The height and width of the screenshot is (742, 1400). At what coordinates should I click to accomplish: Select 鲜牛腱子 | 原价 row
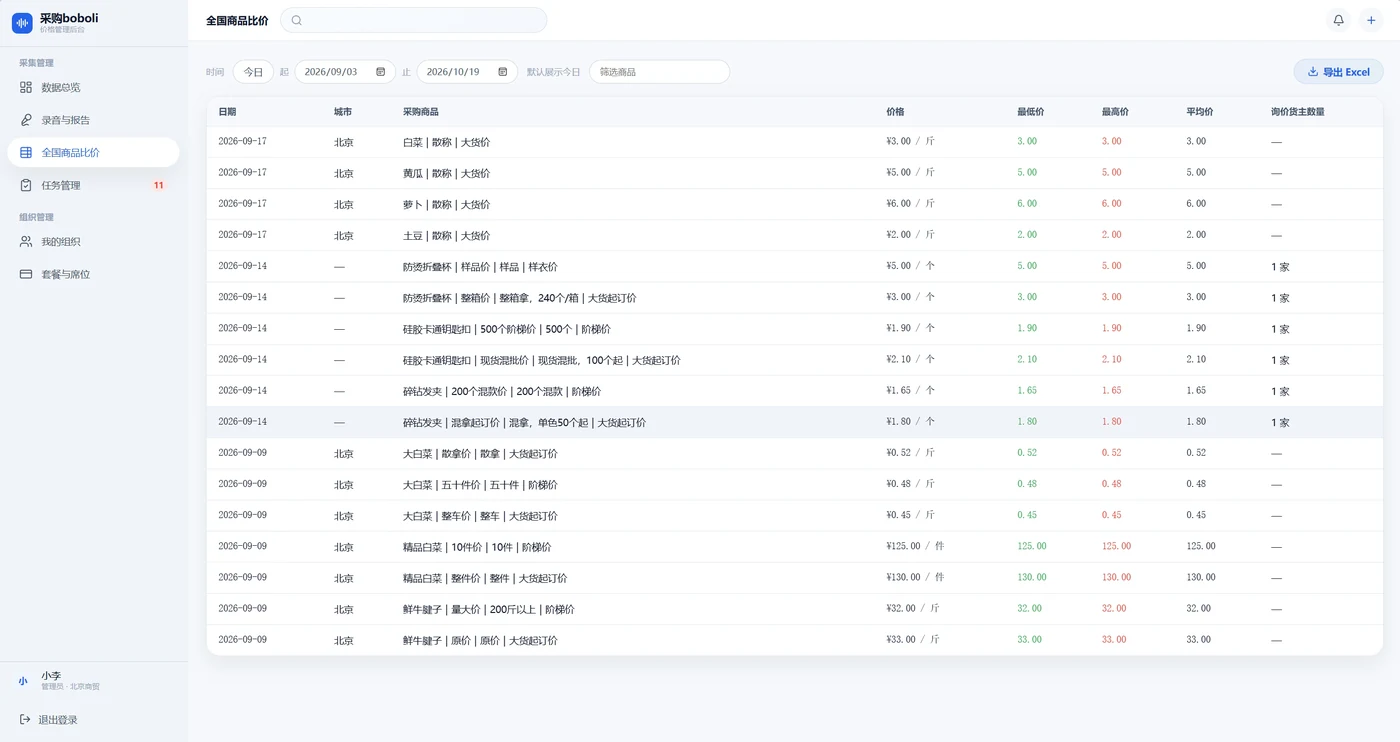click(x=795, y=640)
